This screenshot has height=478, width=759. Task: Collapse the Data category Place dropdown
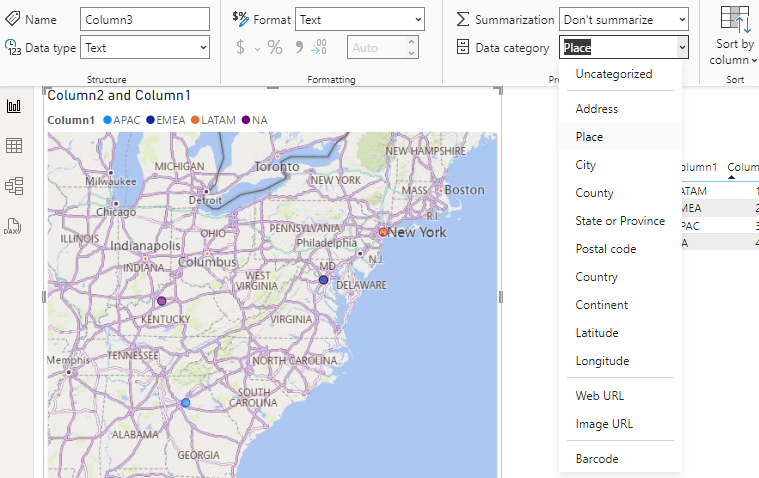(682, 47)
